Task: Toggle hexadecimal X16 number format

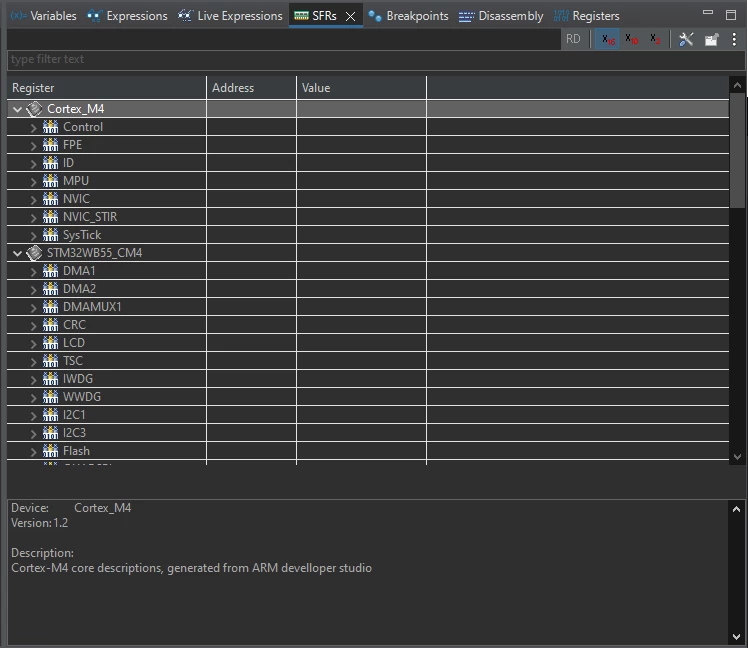Action: 608,39
